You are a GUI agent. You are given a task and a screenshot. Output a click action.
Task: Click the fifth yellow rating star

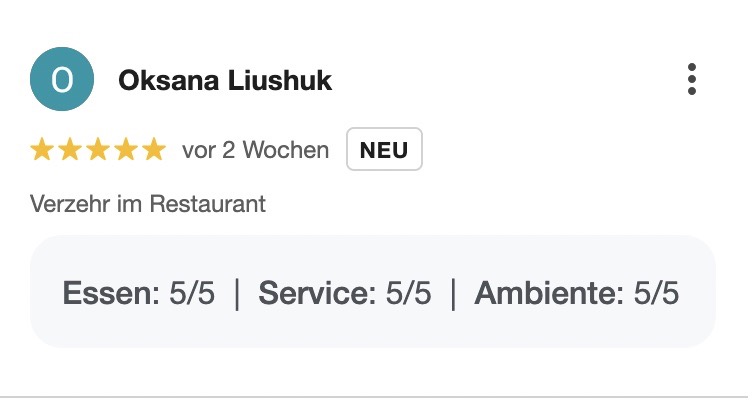tap(154, 149)
